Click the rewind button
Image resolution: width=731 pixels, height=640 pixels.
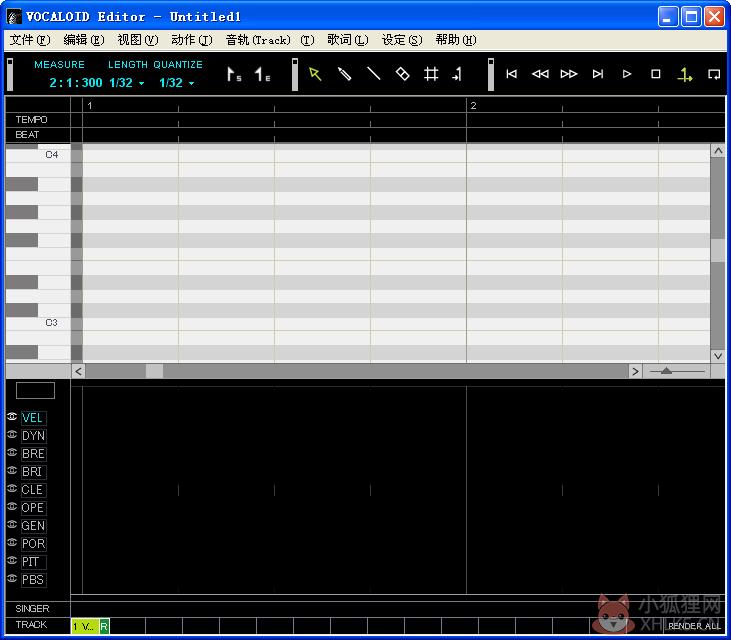point(540,74)
